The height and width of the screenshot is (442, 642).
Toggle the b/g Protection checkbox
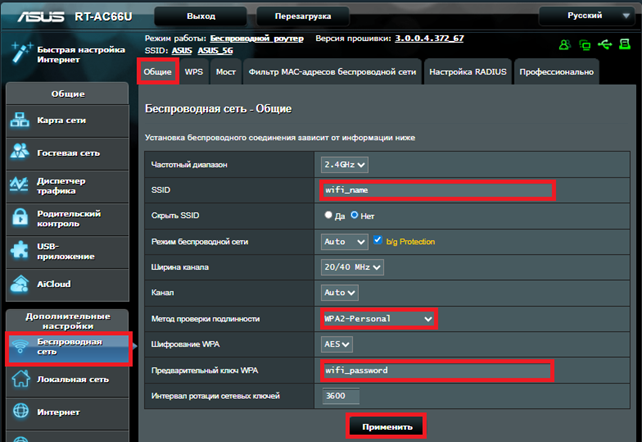pos(378,241)
